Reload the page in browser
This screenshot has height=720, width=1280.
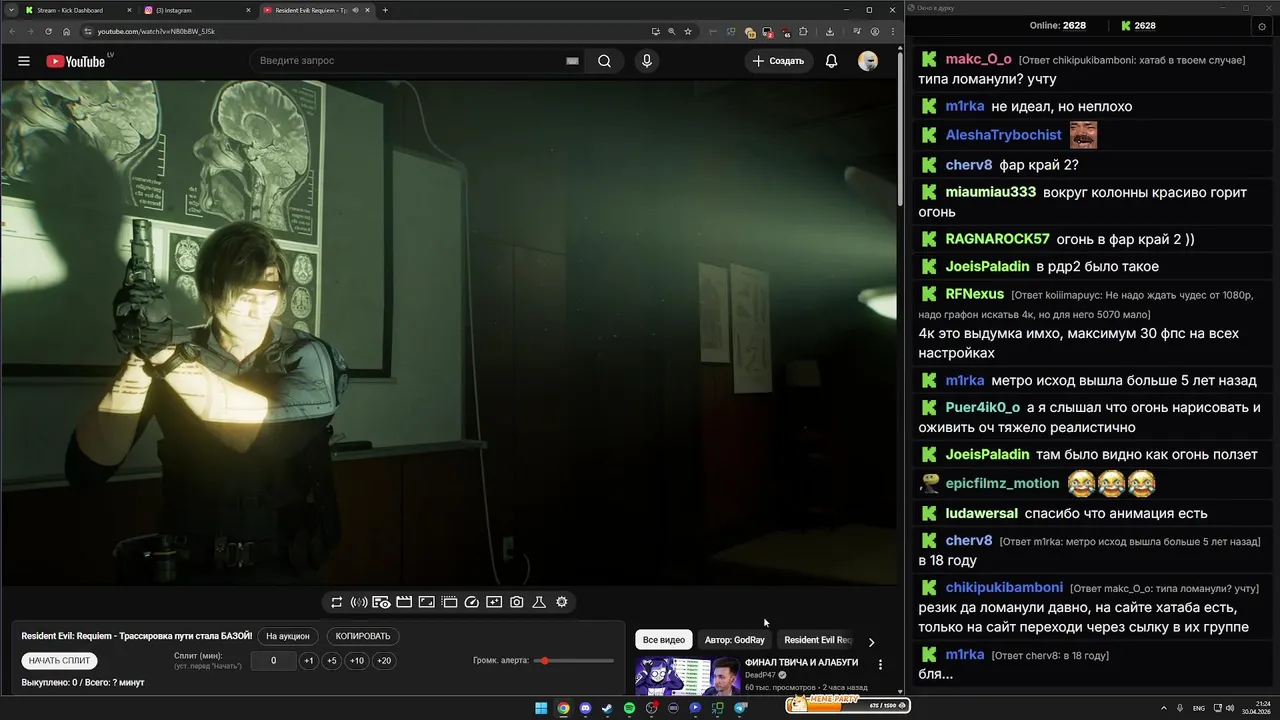tap(49, 31)
